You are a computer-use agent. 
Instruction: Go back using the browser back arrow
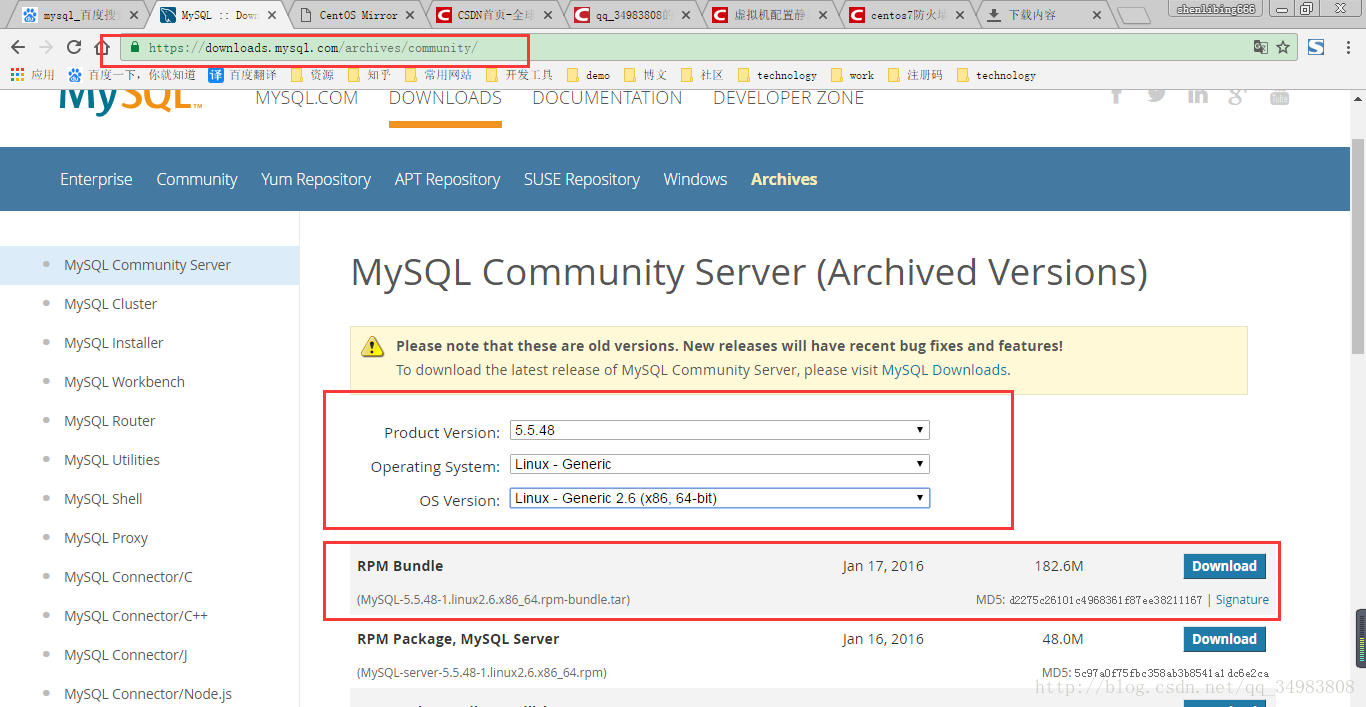coord(18,47)
